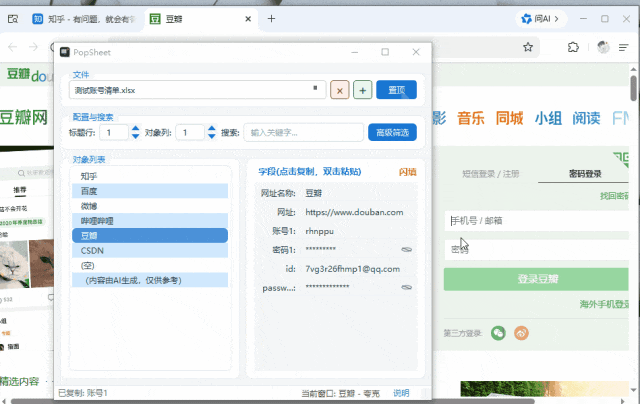Viewport: 640px width, 404px height.
Task: Select the (空) entry in the object list
Action: [150, 266]
